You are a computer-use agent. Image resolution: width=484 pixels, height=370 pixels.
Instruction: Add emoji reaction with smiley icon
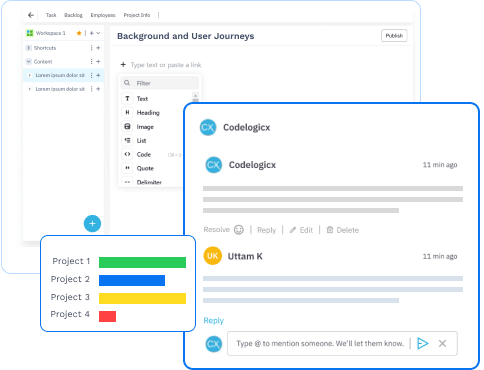239,230
